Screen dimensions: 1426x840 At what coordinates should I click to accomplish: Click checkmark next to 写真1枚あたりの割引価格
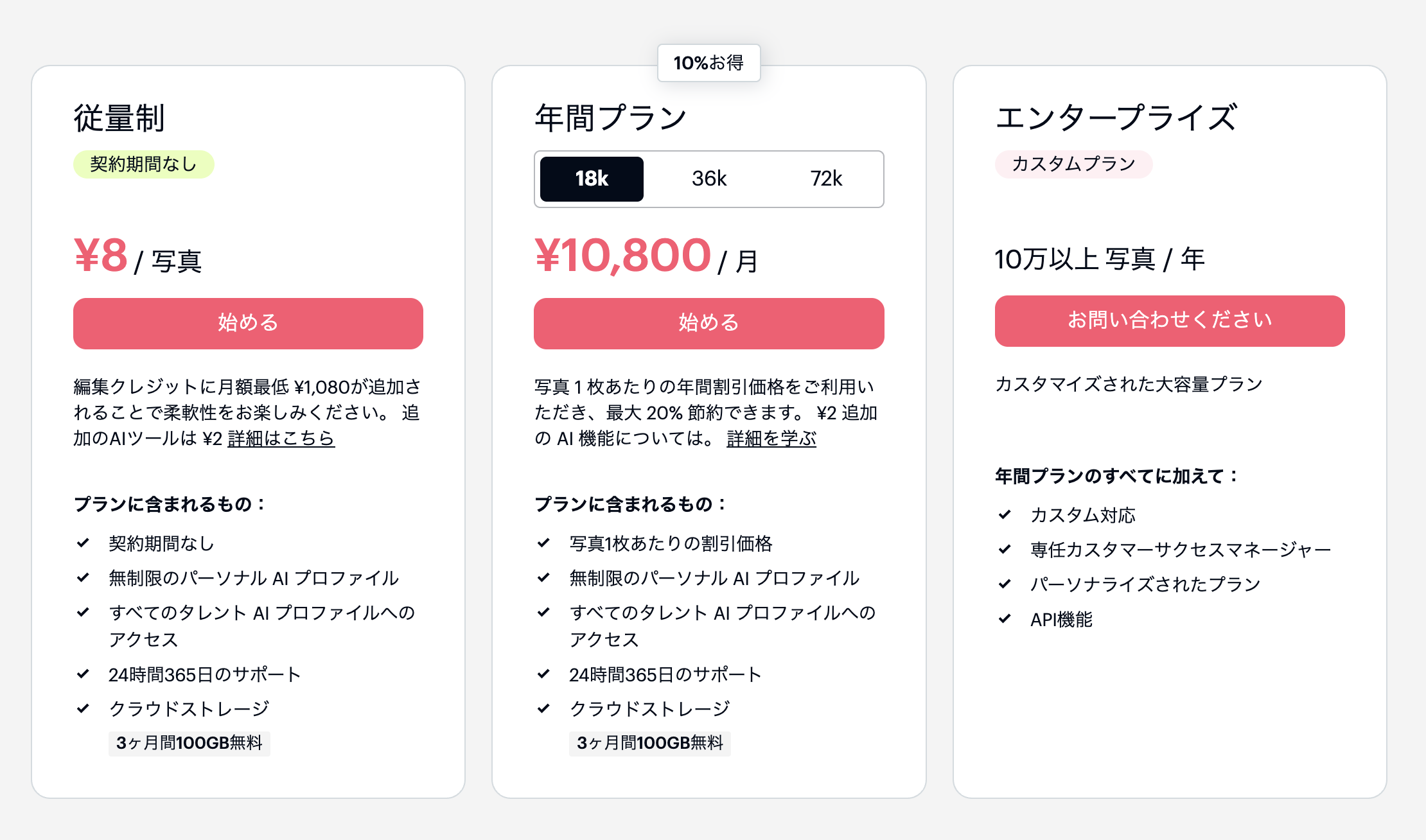543,543
